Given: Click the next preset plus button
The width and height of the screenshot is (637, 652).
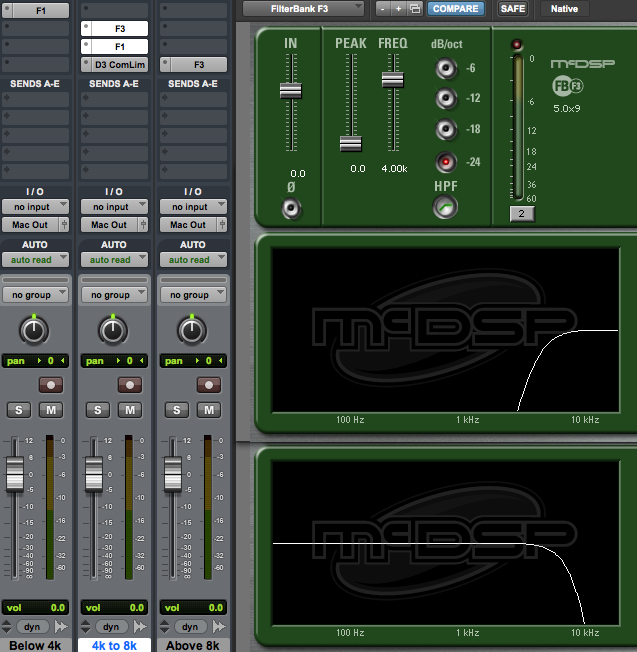Looking at the screenshot, I should [x=398, y=9].
